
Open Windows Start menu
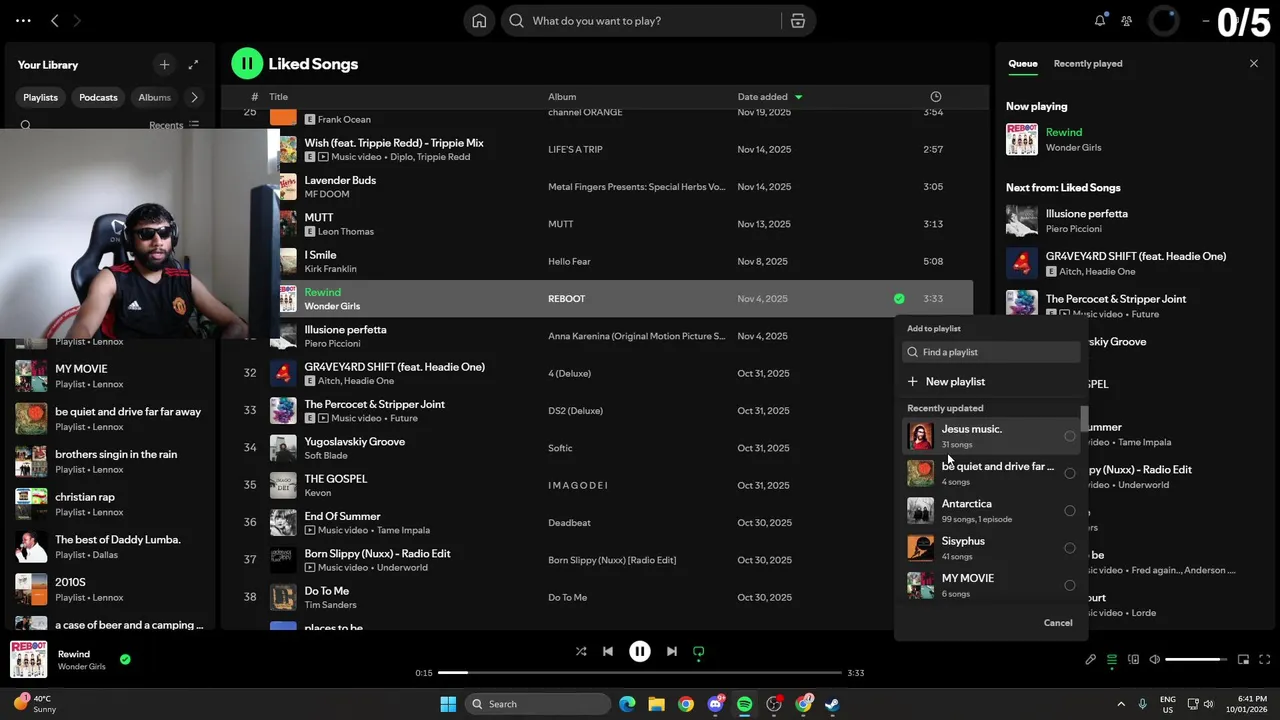[447, 704]
